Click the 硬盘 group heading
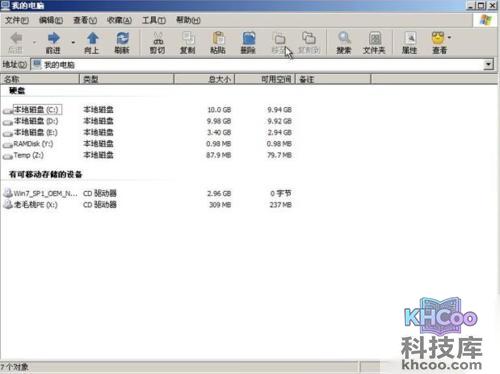Viewport: 500px width, 374px height. 17,90
